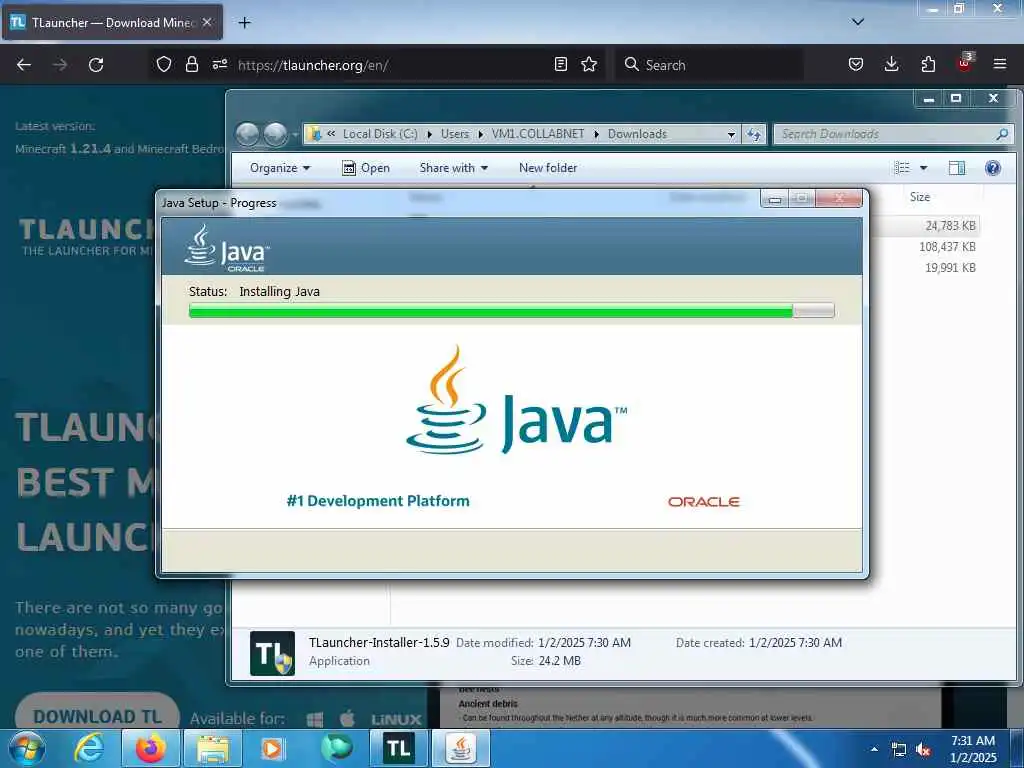Open the Windows Start menu
The width and height of the screenshot is (1024, 768).
(x=26, y=748)
